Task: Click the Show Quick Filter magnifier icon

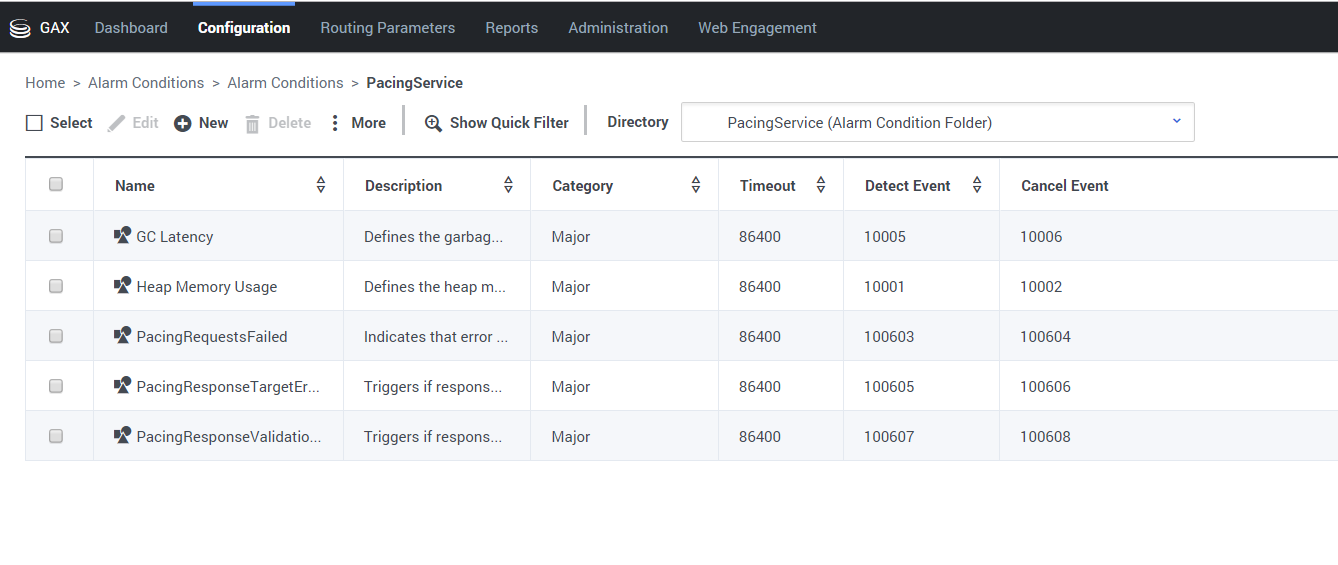Action: pyautogui.click(x=433, y=123)
